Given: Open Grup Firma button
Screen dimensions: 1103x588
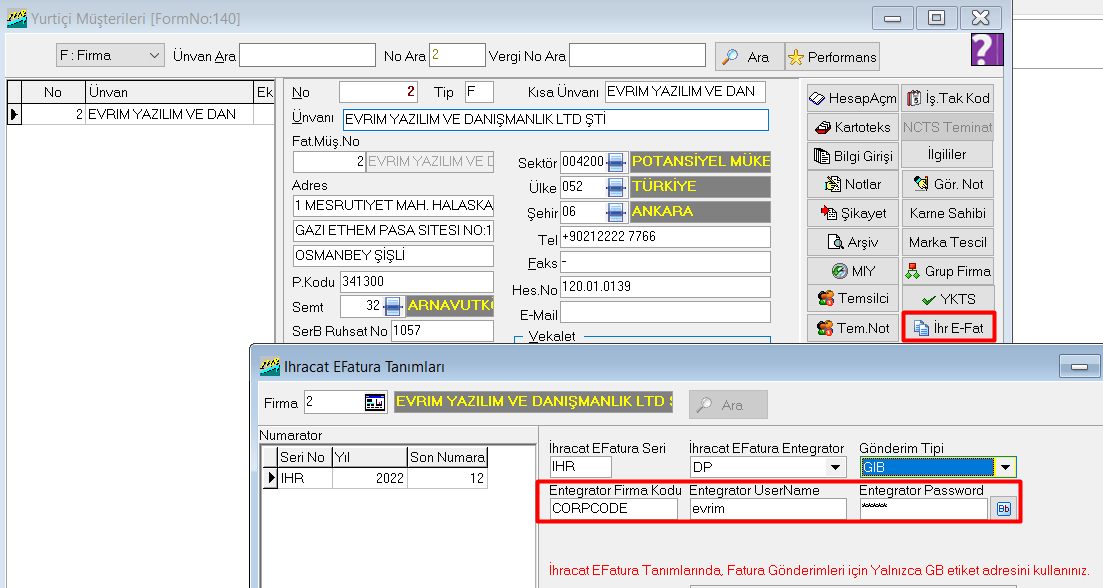Looking at the screenshot, I should (948, 271).
